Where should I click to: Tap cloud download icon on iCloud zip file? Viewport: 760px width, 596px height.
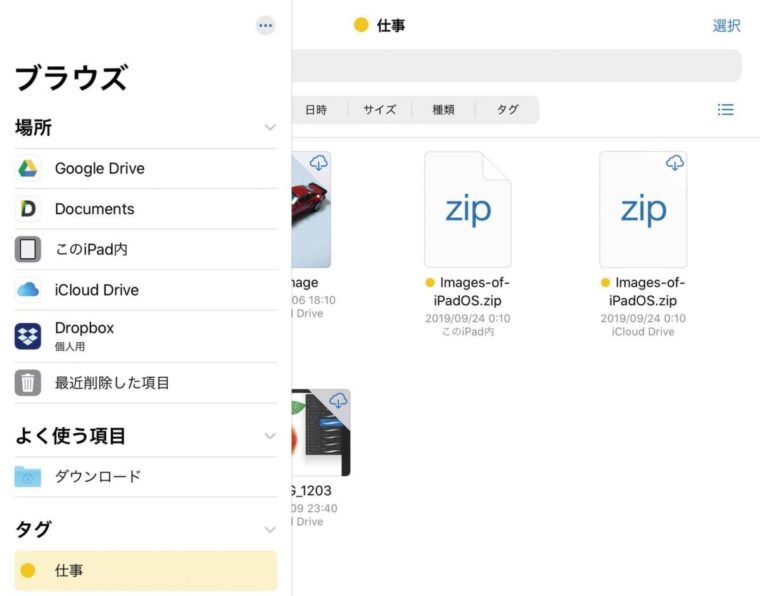coord(675,163)
